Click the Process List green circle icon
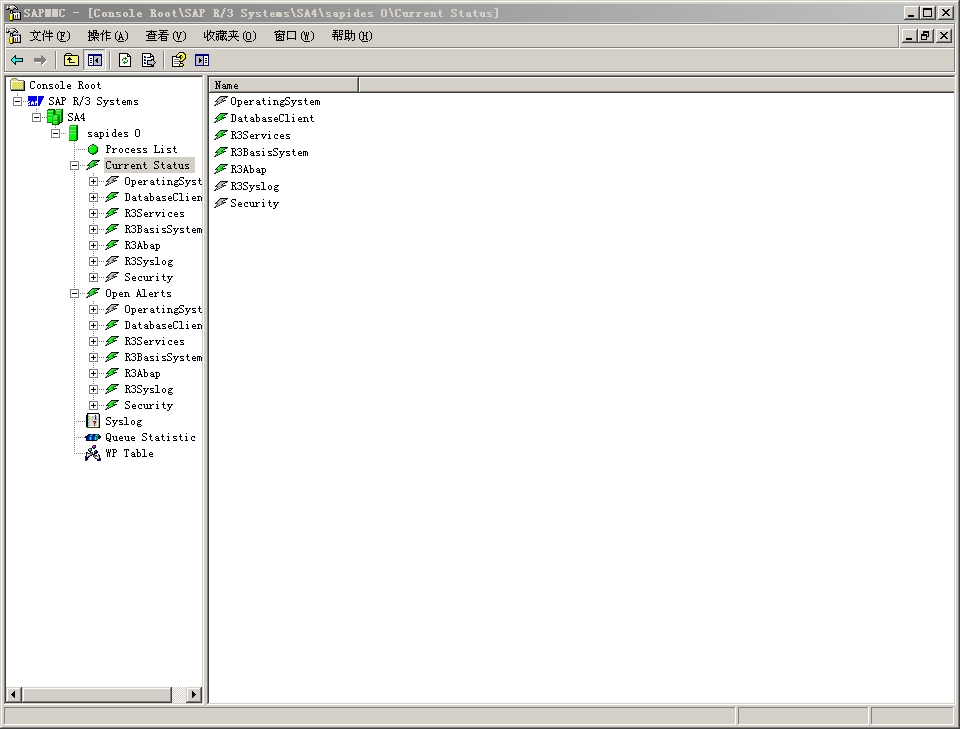960x729 pixels. tap(93, 149)
